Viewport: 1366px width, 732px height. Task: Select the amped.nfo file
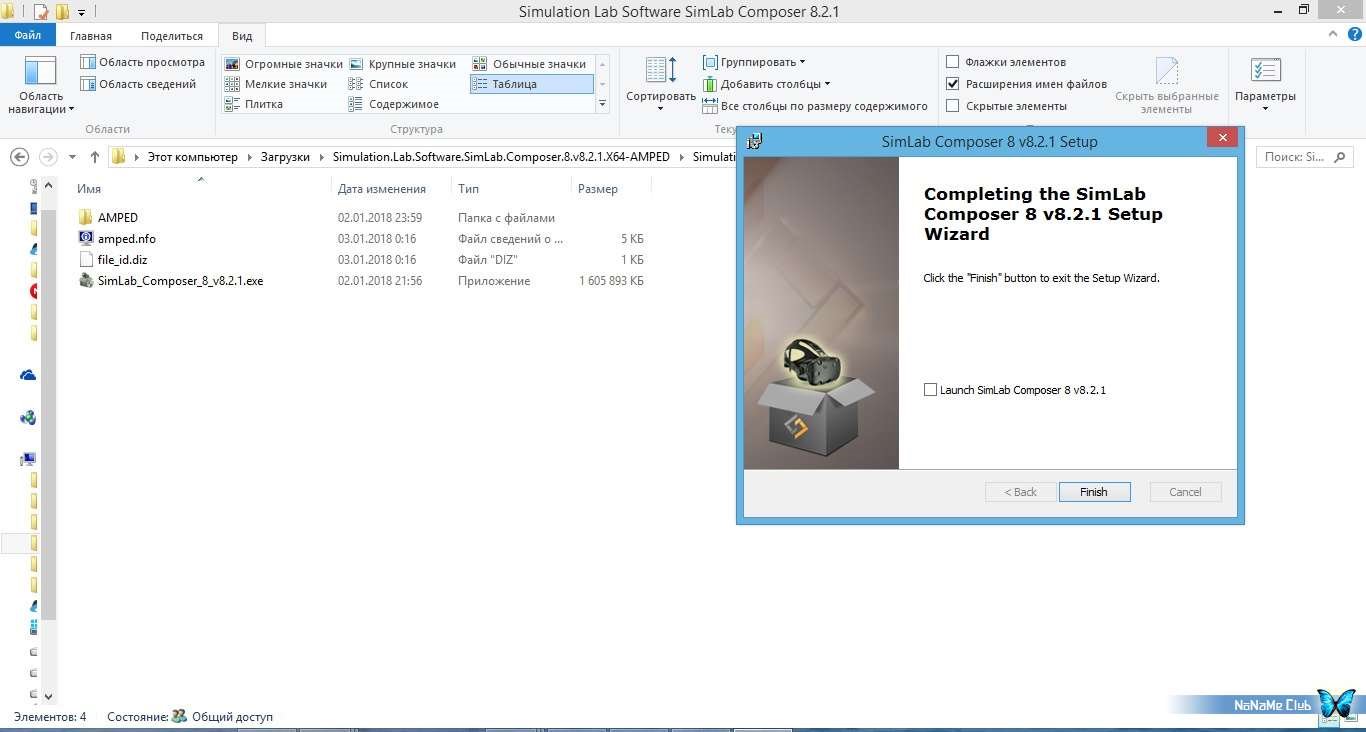[127, 239]
